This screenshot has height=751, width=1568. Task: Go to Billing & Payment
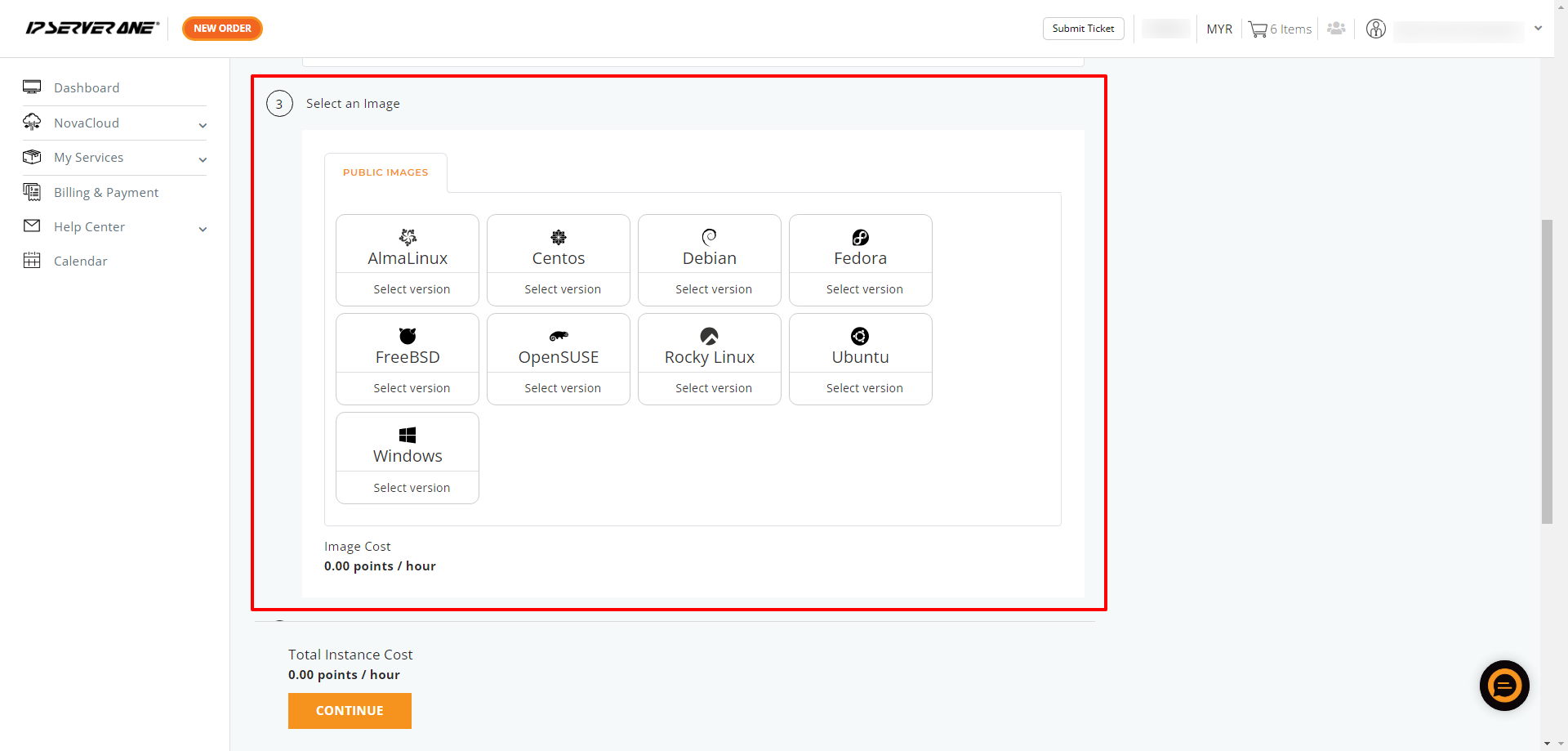tap(106, 192)
